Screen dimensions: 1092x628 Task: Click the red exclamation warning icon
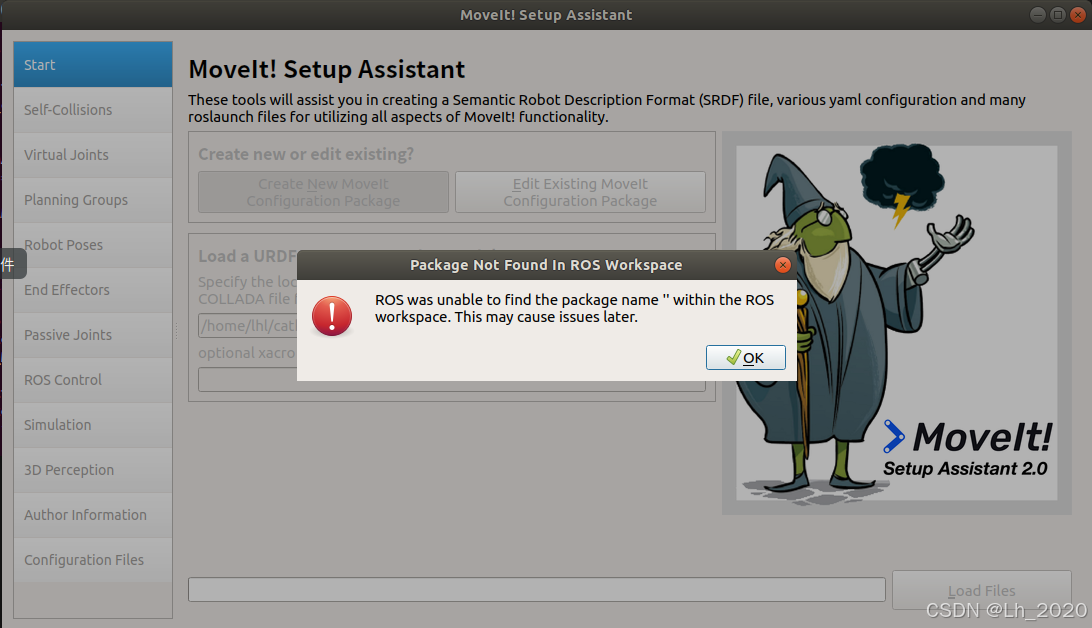pyautogui.click(x=332, y=317)
